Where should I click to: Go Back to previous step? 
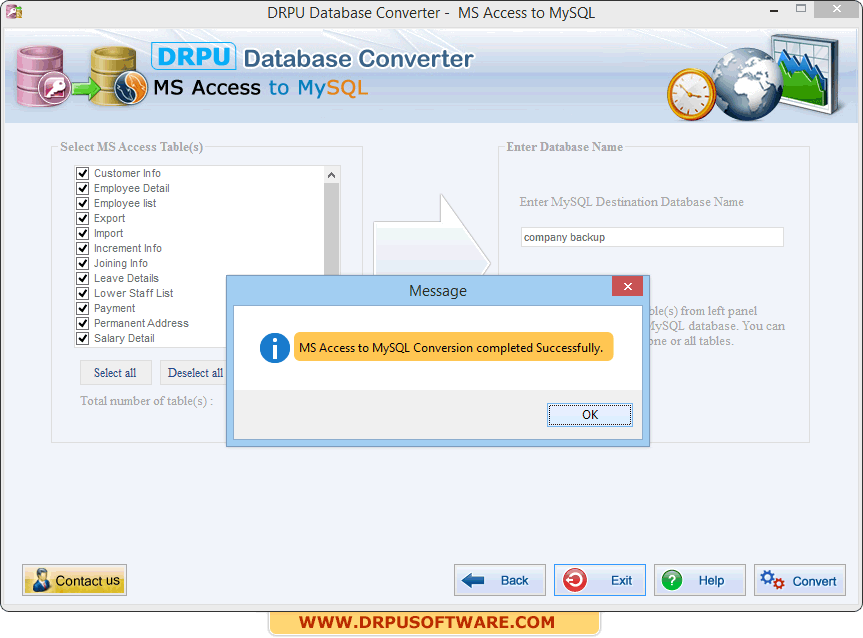[500, 580]
